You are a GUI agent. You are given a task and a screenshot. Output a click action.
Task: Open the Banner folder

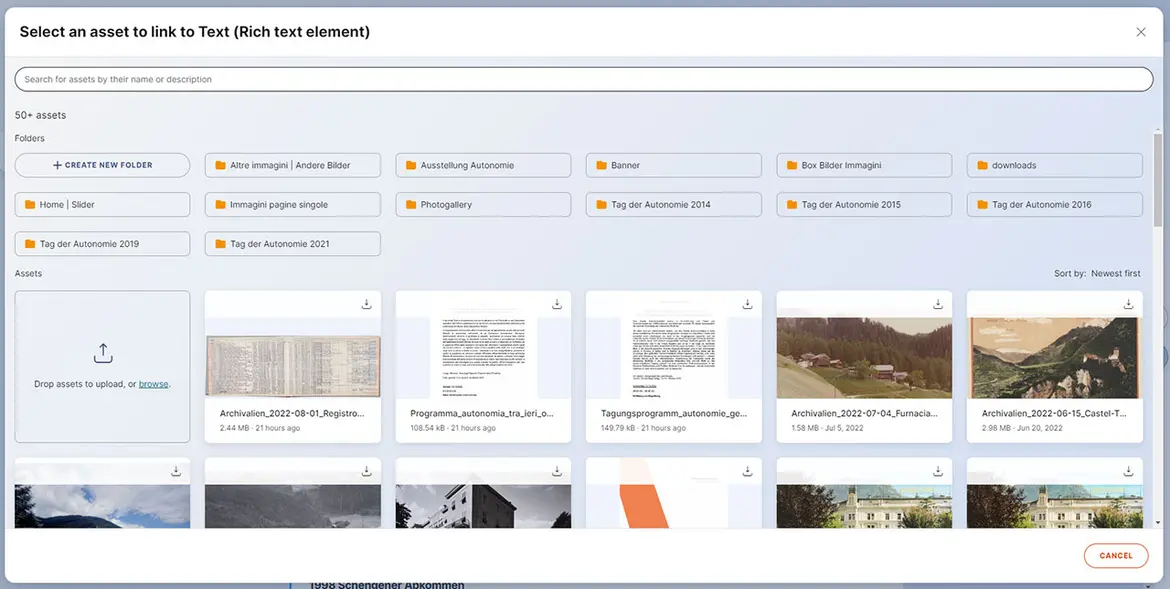tap(673, 165)
